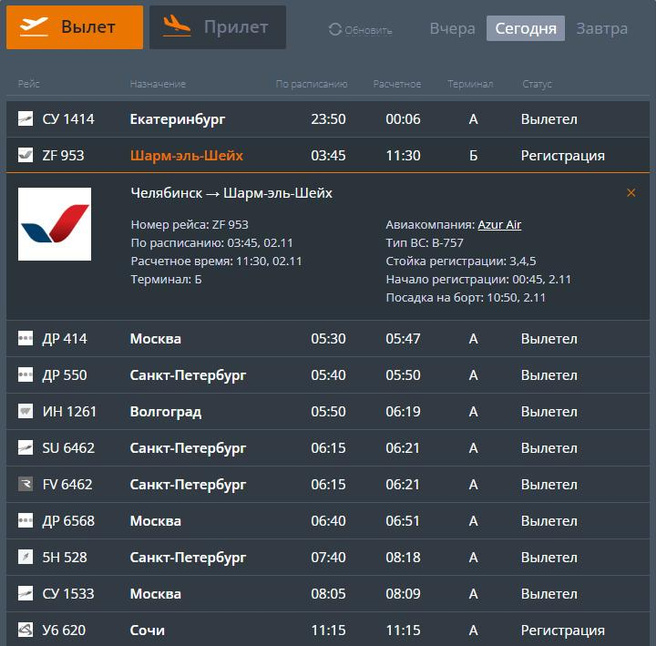Open the Azur Air airline link
The width and height of the screenshot is (656, 646).
click(x=500, y=225)
